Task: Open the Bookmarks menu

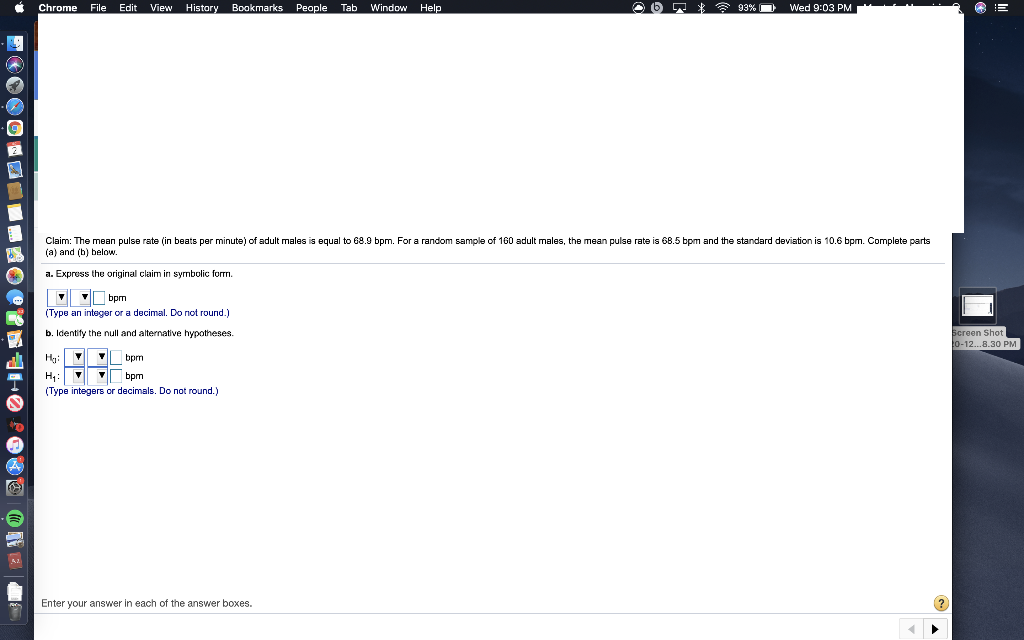Action: point(257,7)
